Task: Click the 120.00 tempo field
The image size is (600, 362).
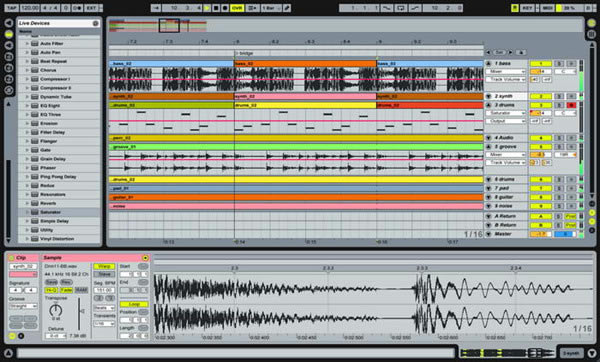Action: pos(30,8)
